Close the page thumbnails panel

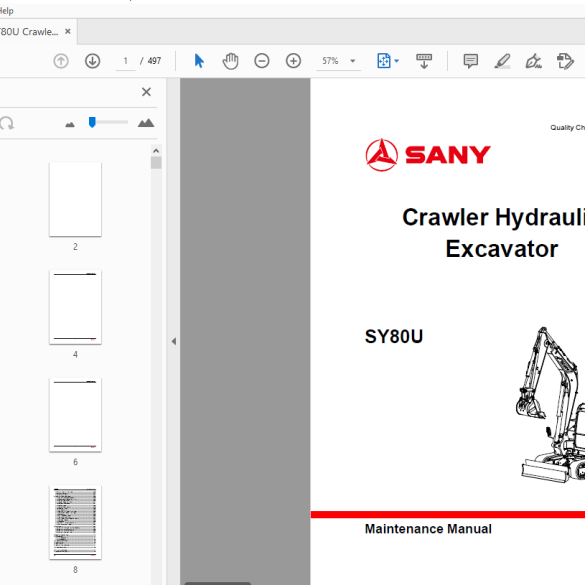(x=146, y=92)
